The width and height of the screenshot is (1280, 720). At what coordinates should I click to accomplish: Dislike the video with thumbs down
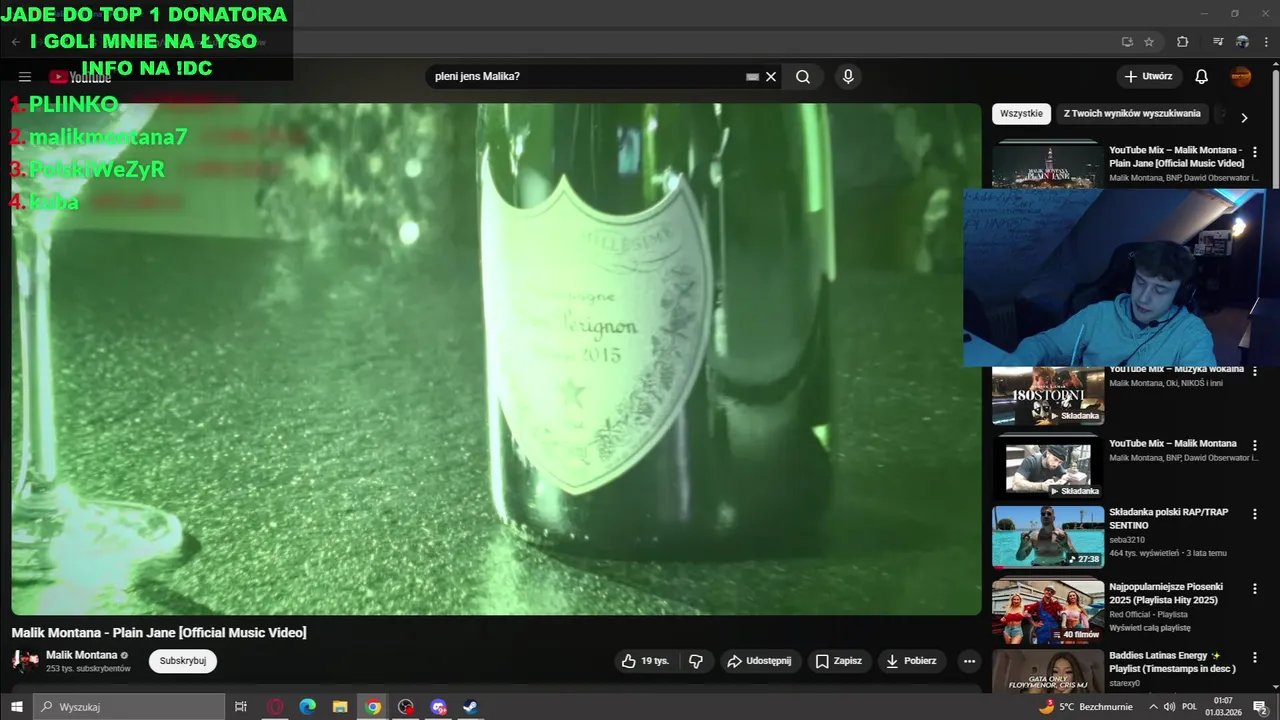pyautogui.click(x=696, y=661)
